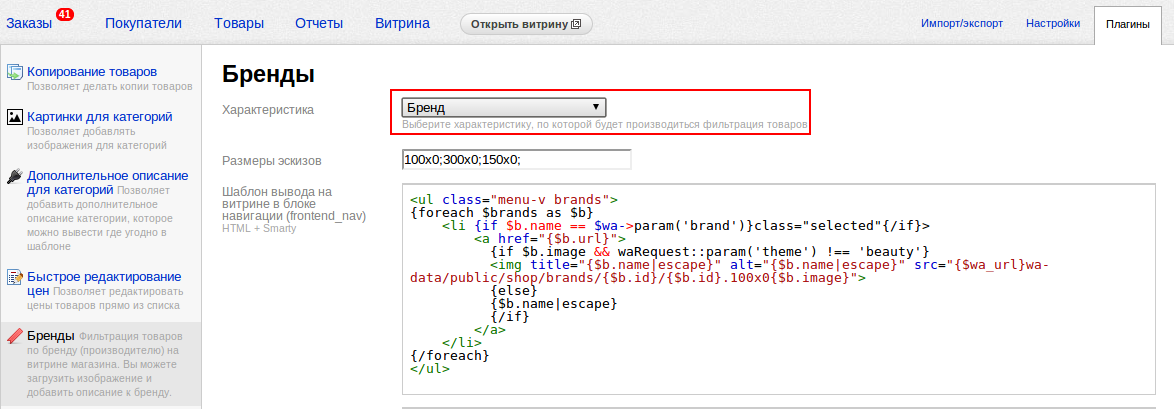Open Картинки для категорий plugin link

pos(100,117)
